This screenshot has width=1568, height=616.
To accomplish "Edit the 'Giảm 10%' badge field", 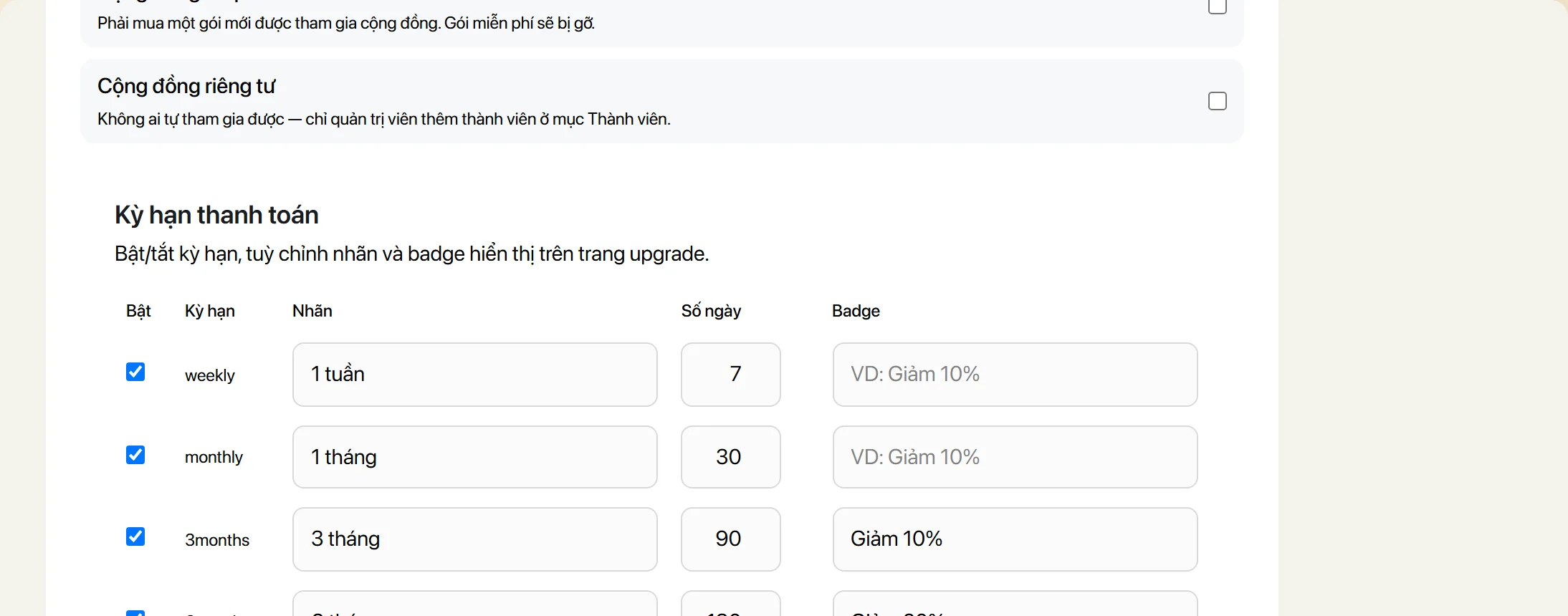I will tap(1015, 539).
